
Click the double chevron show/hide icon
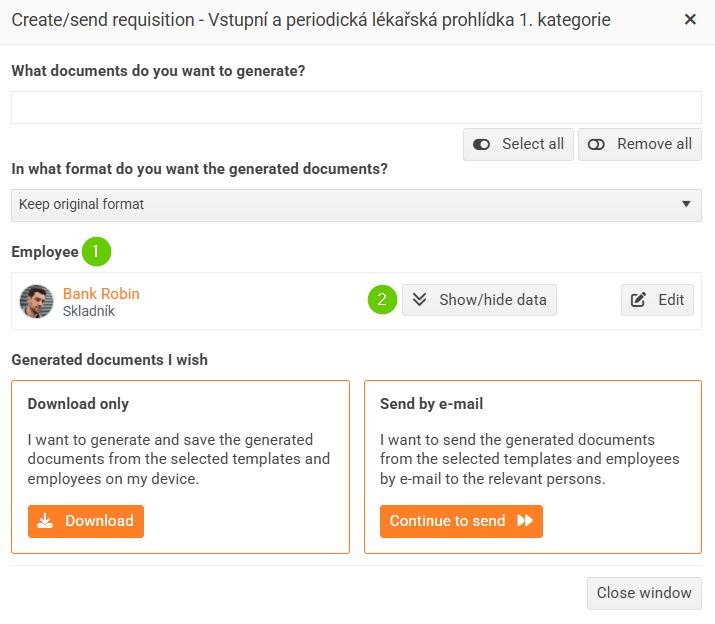(420, 300)
